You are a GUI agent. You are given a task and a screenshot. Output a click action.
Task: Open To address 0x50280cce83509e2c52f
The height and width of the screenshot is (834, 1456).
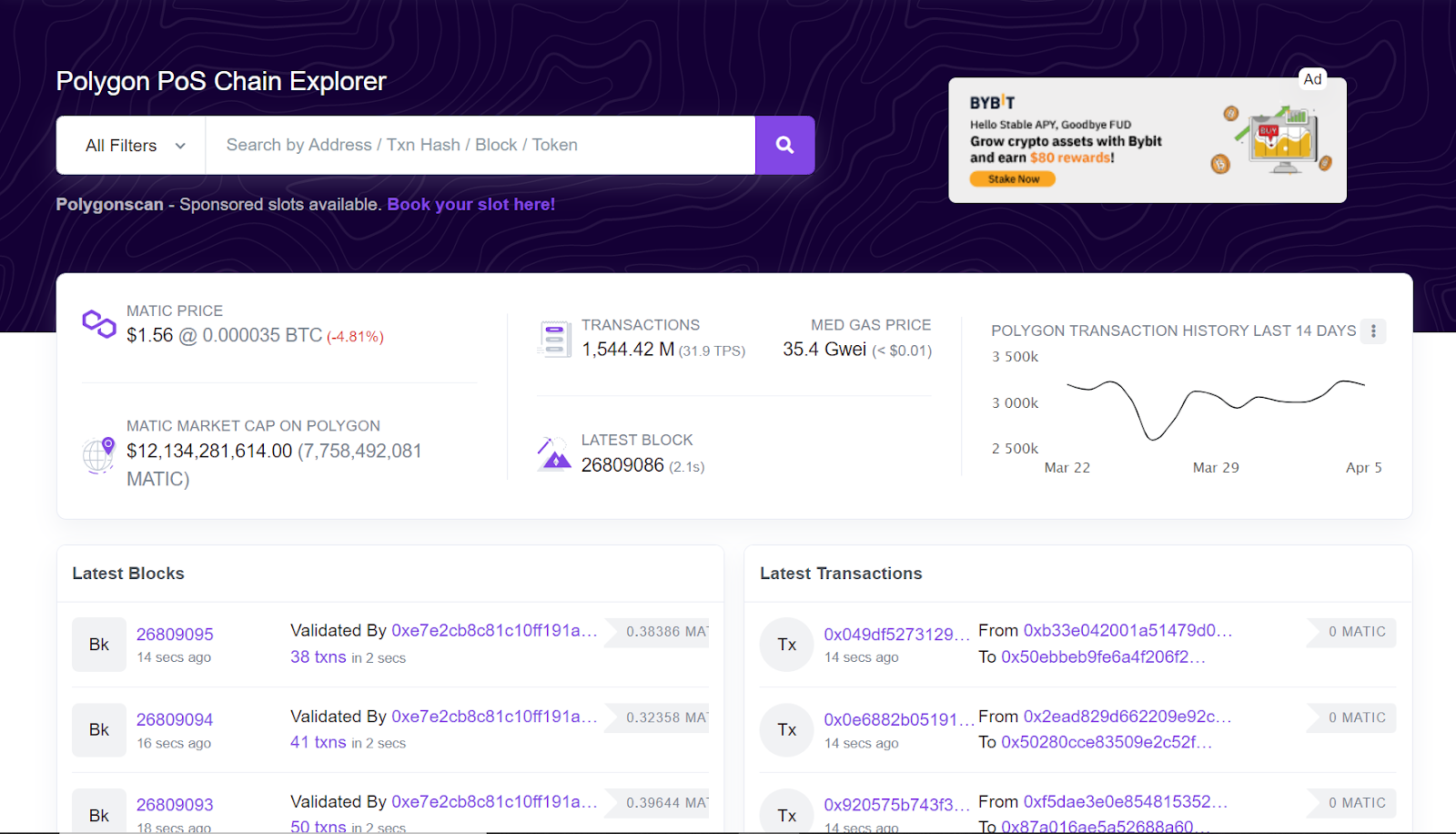(x=1107, y=742)
